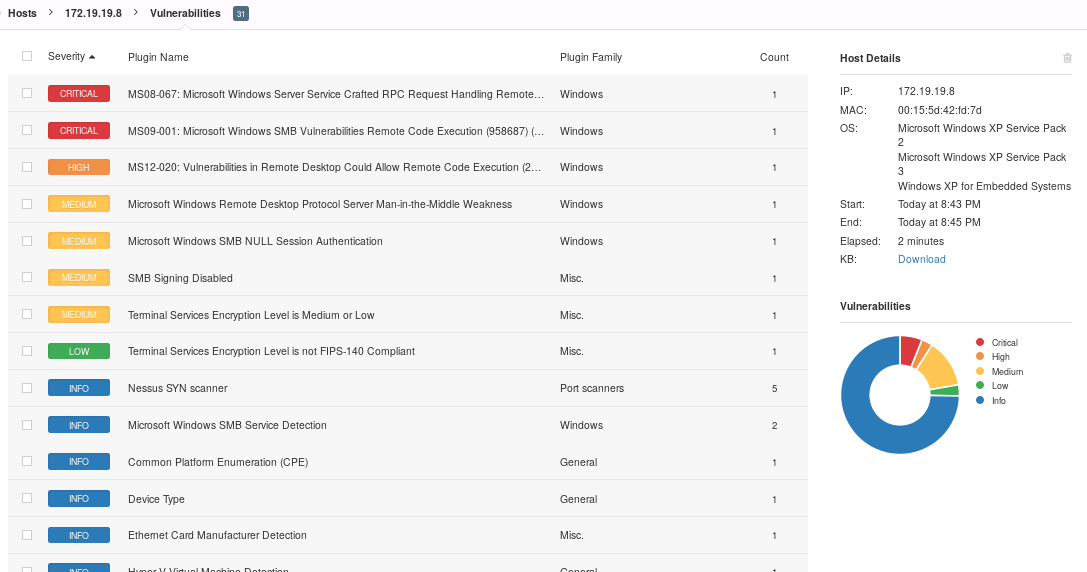Screen dimensions: 1087x572
Task: Select checkbox for Device Type row
Action: (x=27, y=498)
